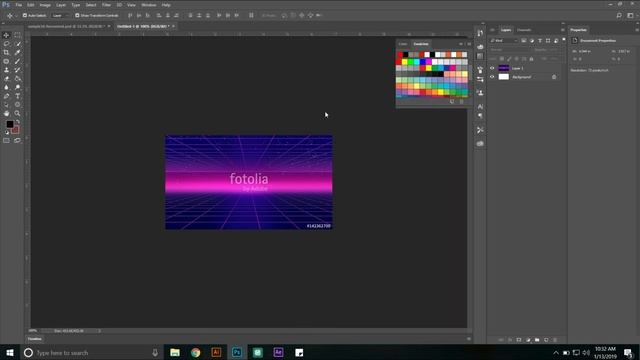Image resolution: width=640 pixels, height=360 pixels.
Task: Filter layers by type layers icon
Action: pyautogui.click(x=540, y=41)
